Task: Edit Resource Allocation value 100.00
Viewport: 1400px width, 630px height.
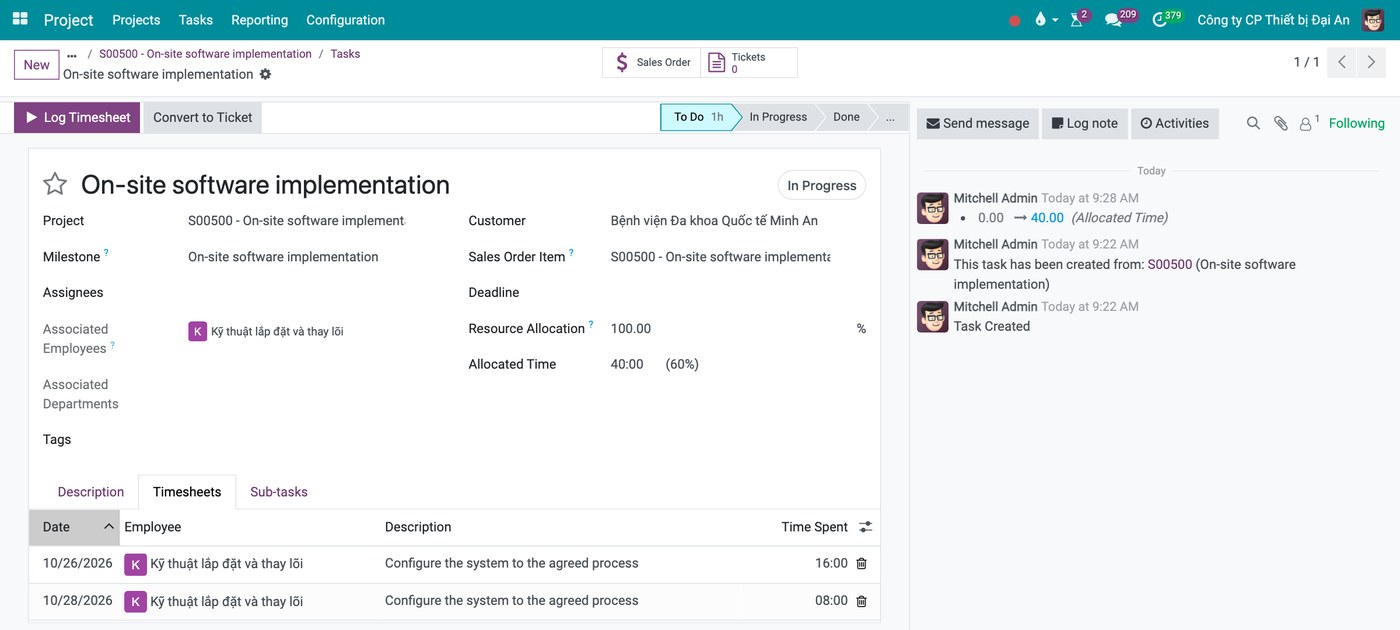Action: tap(631, 329)
